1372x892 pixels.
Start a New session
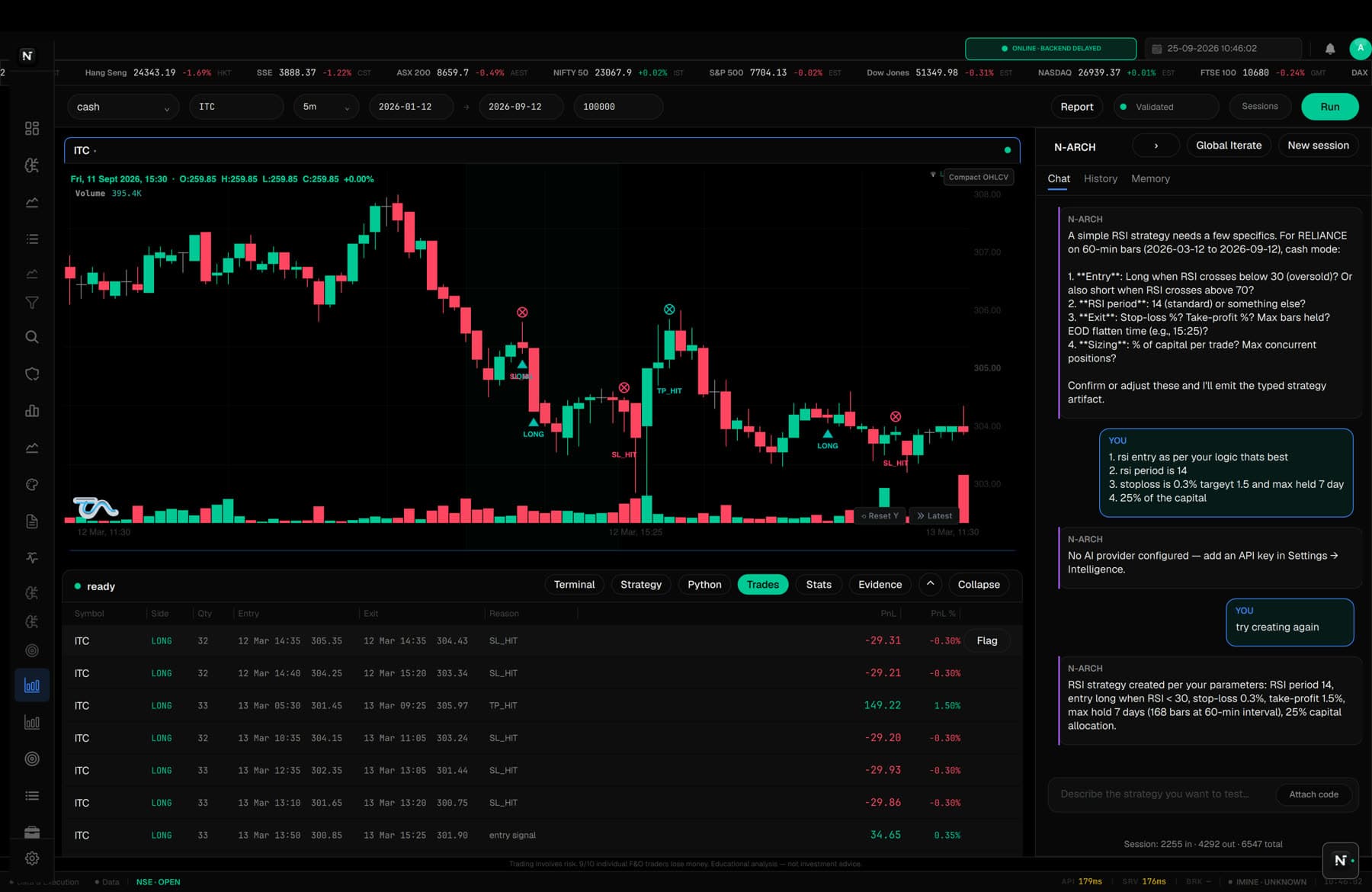click(1318, 146)
